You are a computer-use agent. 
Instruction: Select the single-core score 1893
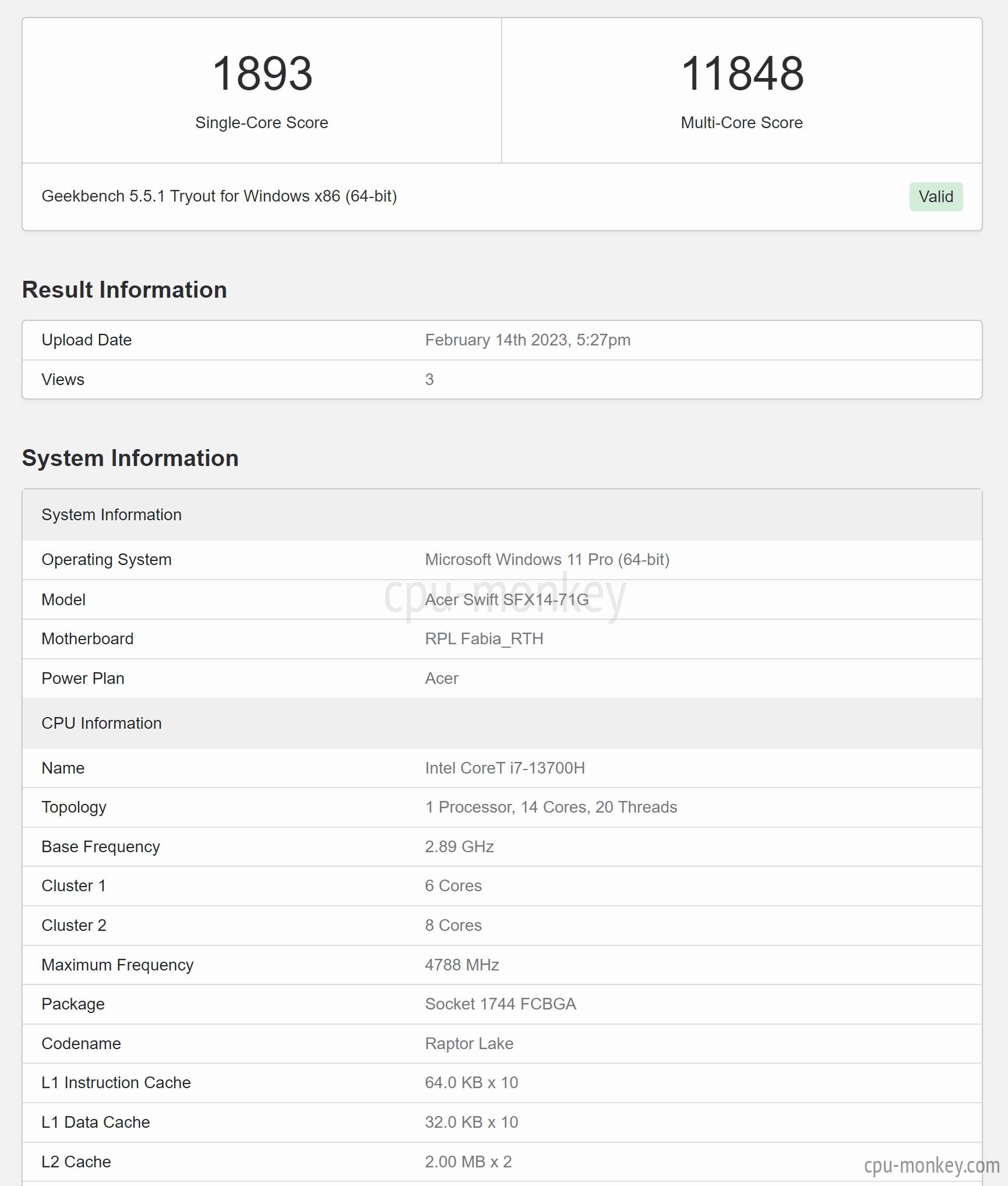(x=262, y=73)
